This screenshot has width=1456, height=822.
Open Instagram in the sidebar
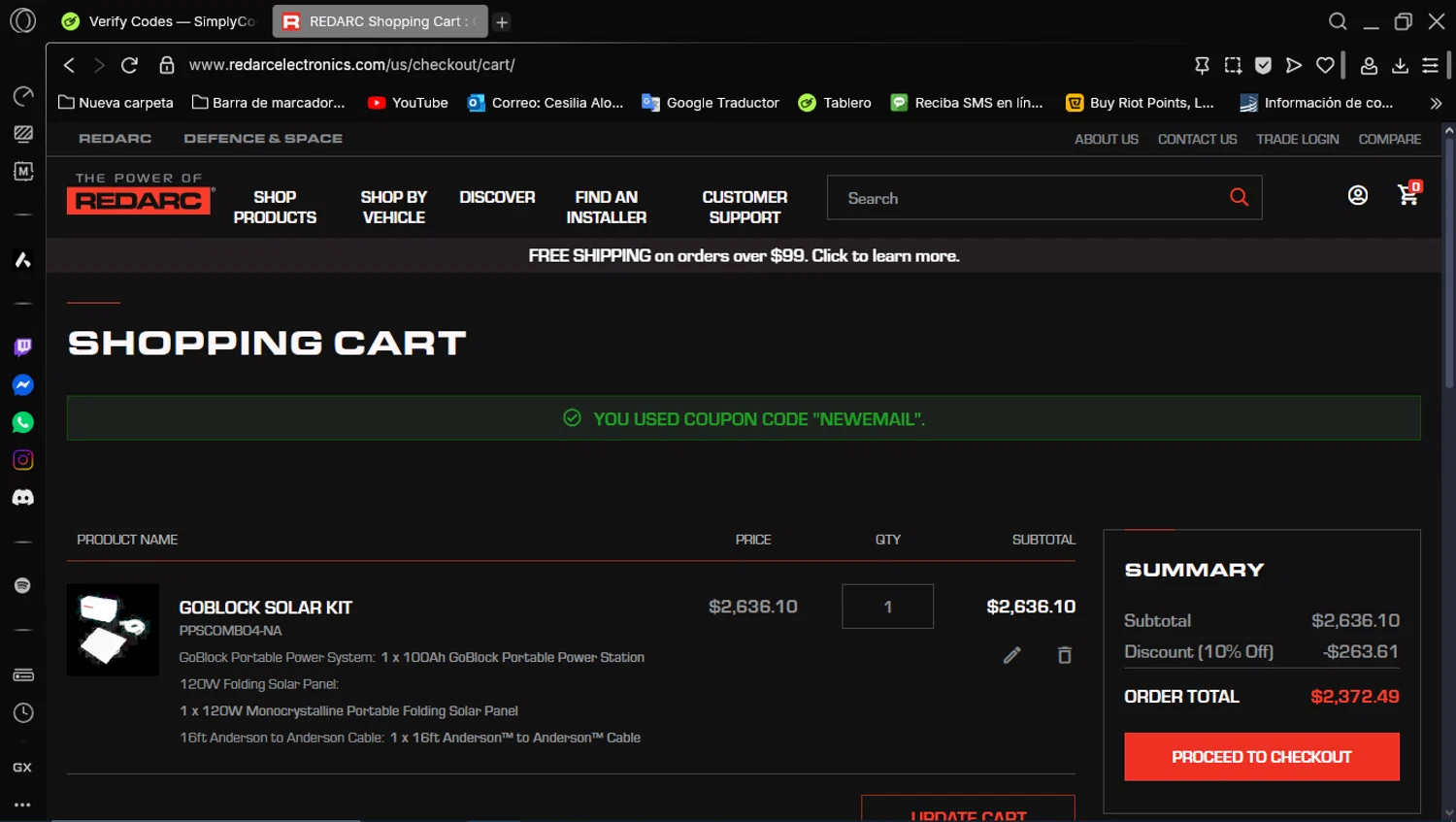[23, 460]
